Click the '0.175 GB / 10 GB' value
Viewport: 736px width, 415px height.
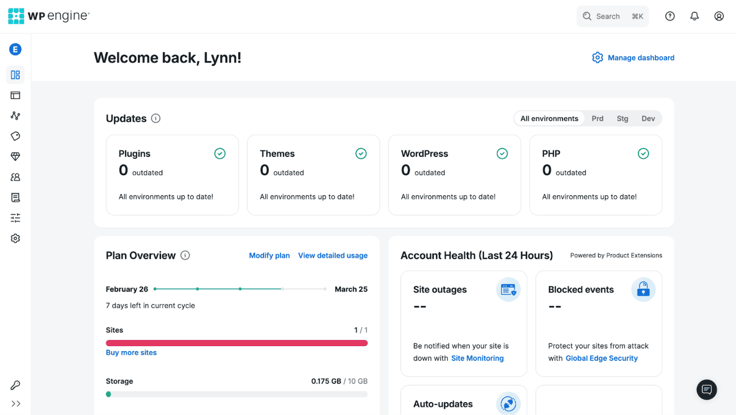tap(339, 381)
